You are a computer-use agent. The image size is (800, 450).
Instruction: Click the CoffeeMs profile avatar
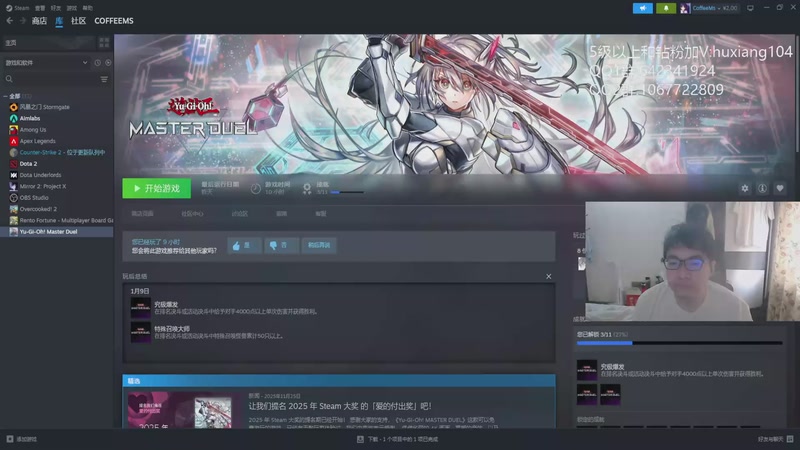click(685, 8)
